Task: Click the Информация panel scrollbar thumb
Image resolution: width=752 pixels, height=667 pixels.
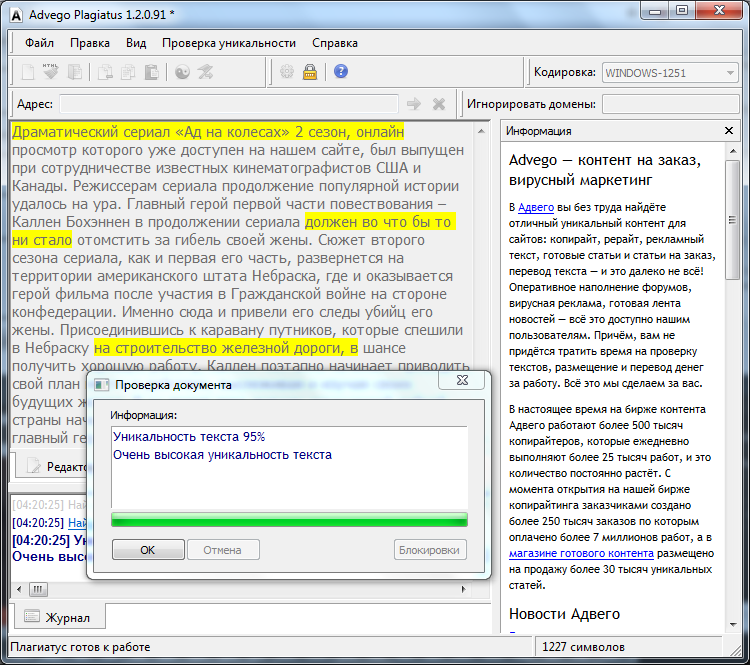Action: tap(732, 220)
